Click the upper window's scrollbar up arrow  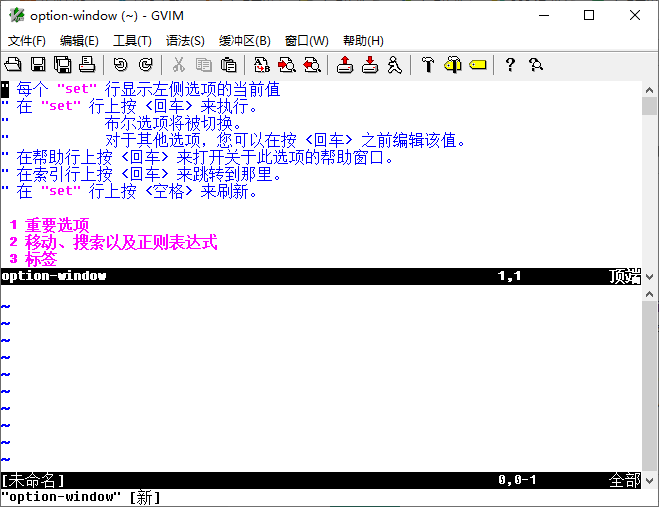(649, 90)
